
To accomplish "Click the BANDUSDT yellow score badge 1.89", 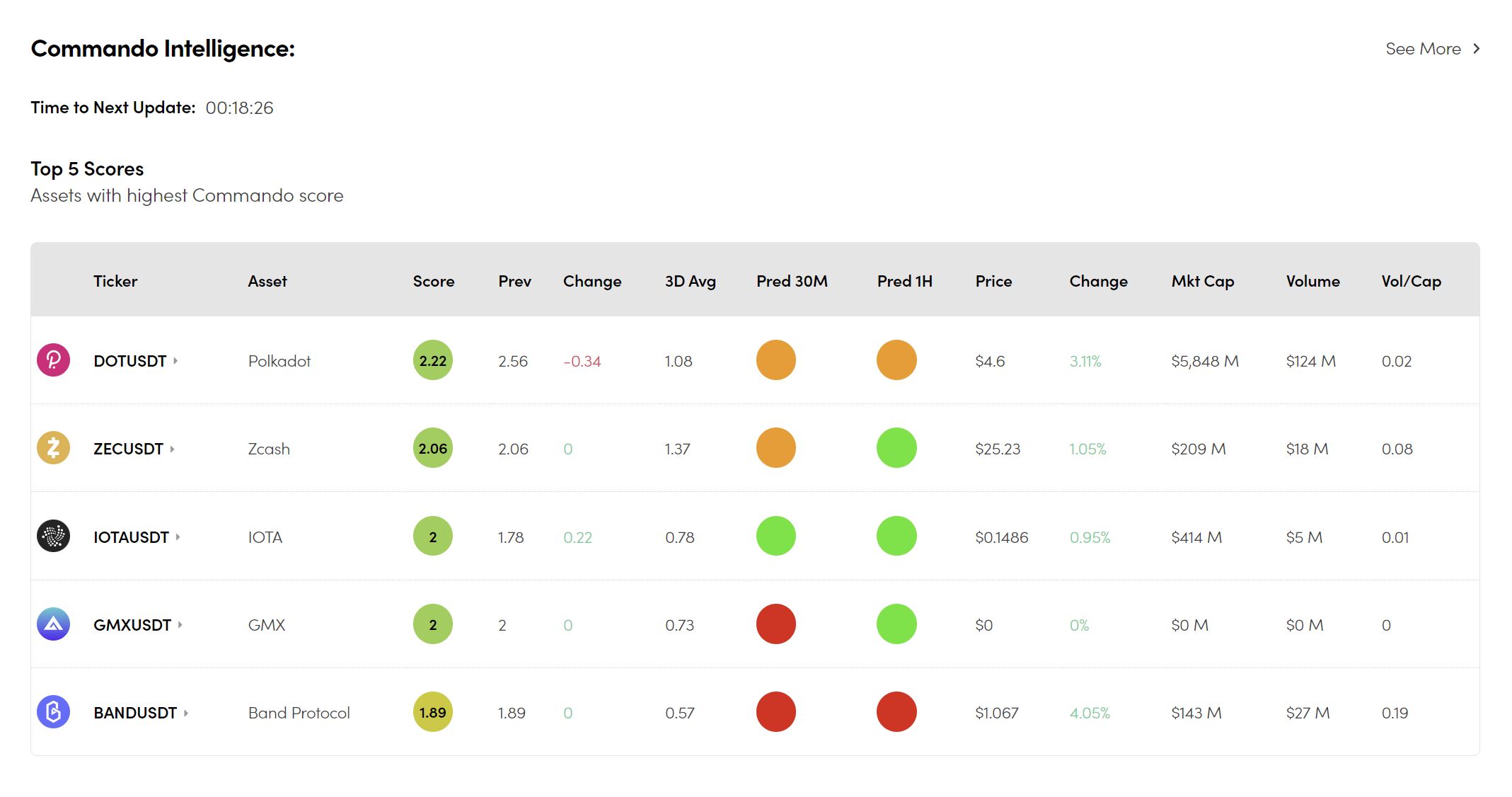I will coord(432,712).
